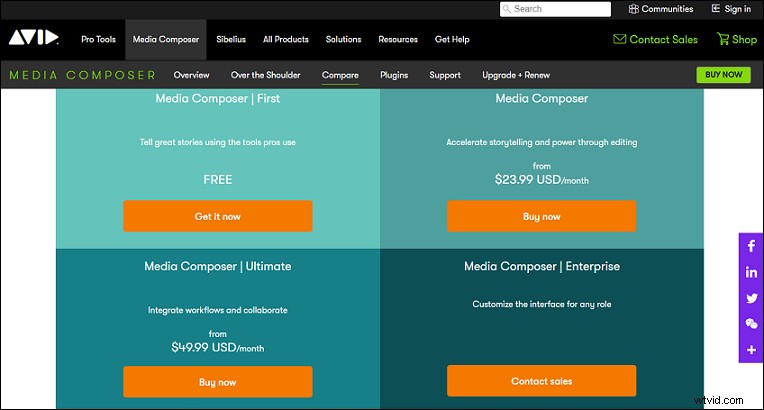Viewport: 764px width, 410px height.
Task: Open the All Products menu
Action: point(285,40)
